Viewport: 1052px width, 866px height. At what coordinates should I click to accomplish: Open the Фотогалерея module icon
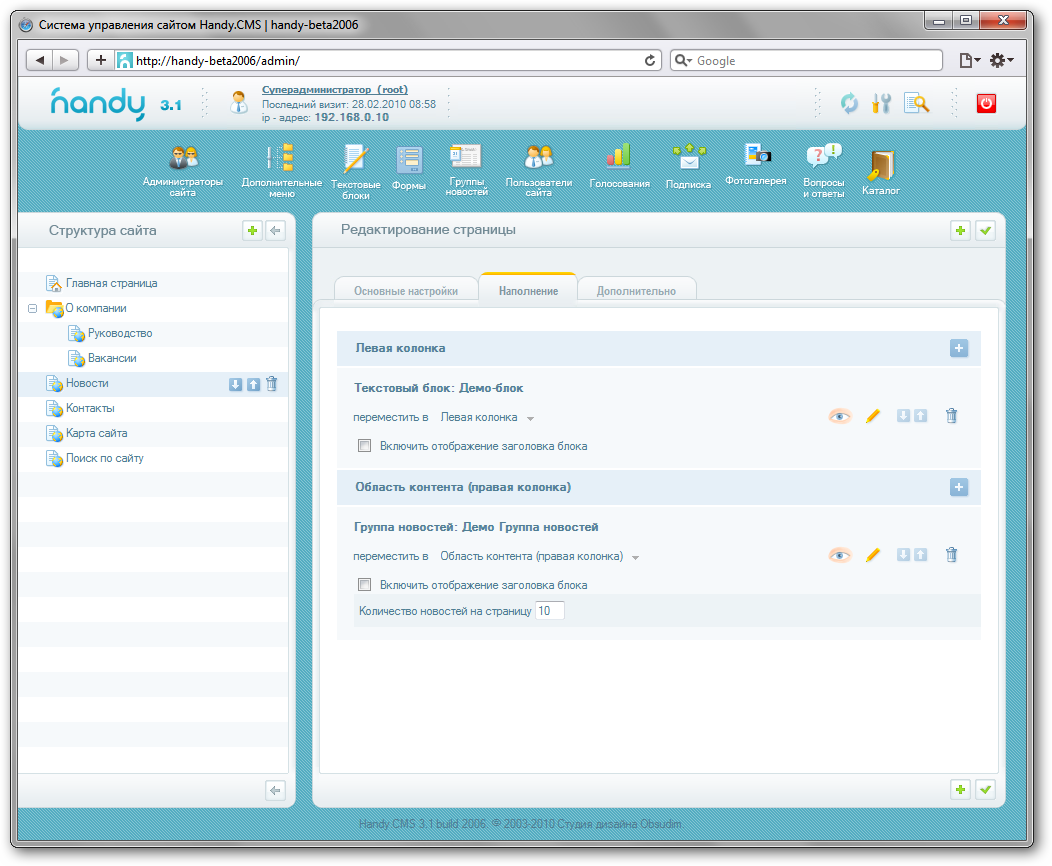[x=755, y=156]
